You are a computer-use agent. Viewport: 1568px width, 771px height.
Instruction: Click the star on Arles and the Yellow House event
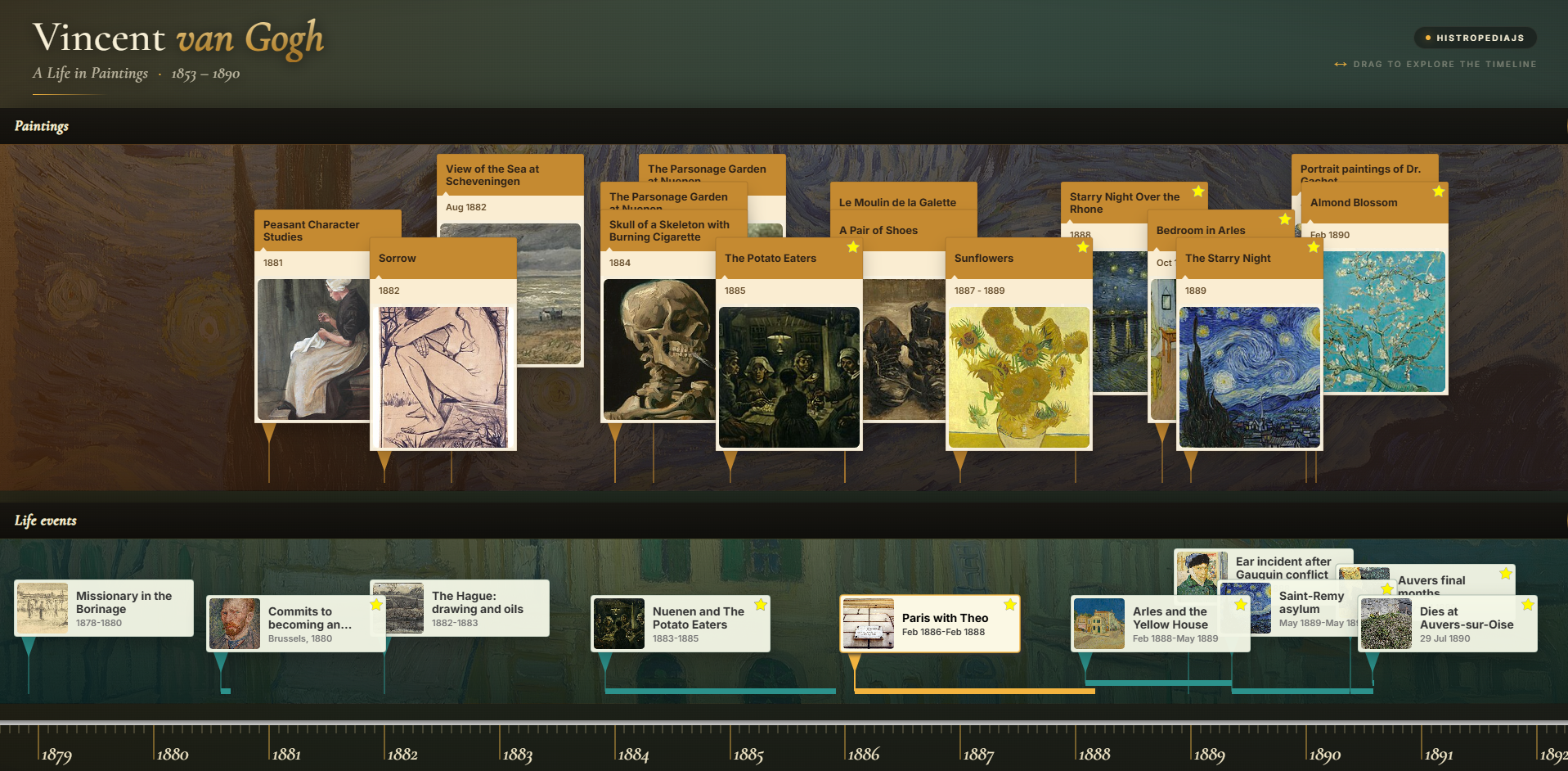(1241, 605)
